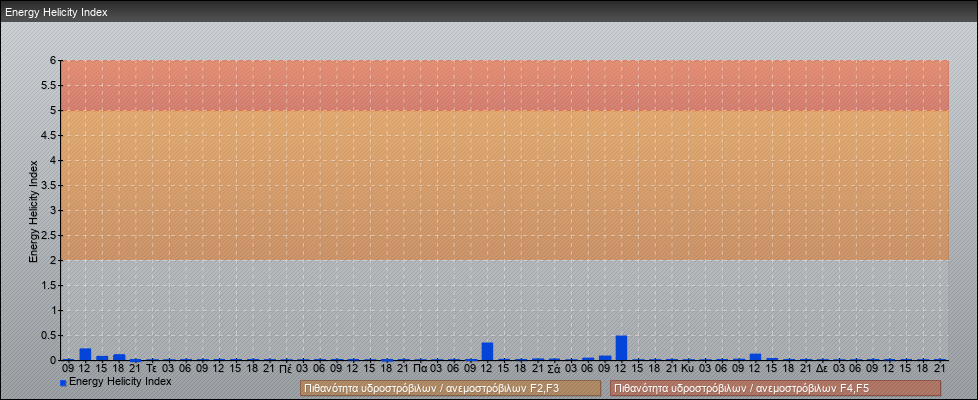Toggle the Energy Helicity Index legend label
This screenshot has height=400, width=978.
pyautogui.click(x=120, y=381)
